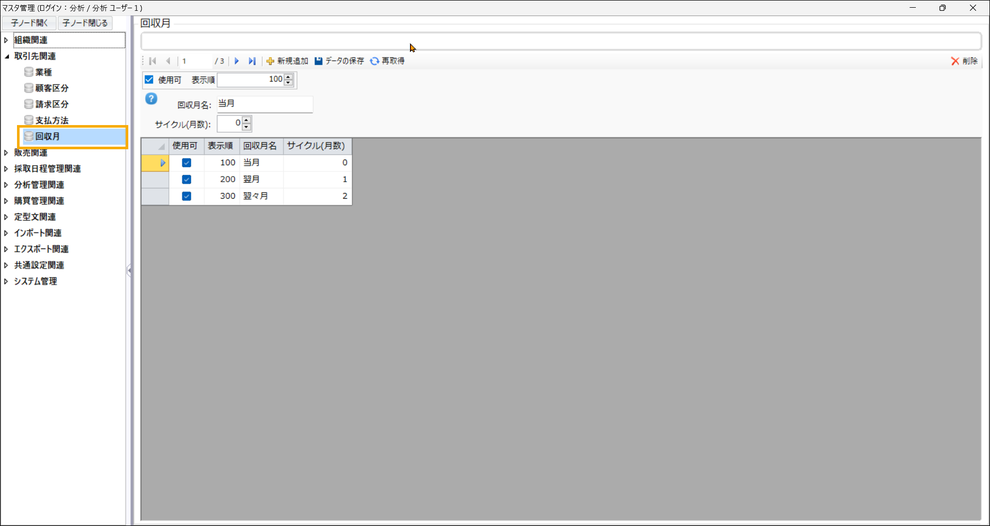Open the 顧客区分 master item
990x526 pixels.
point(52,88)
